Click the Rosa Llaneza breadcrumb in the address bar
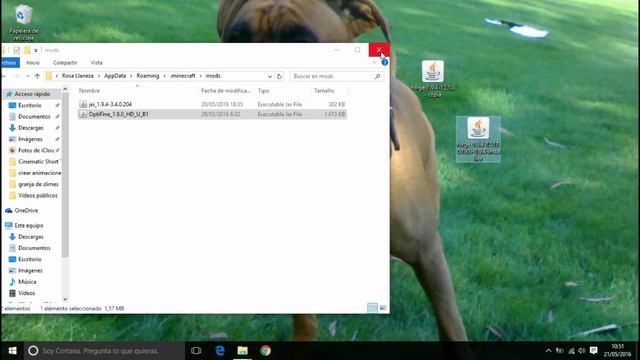 click(x=78, y=76)
